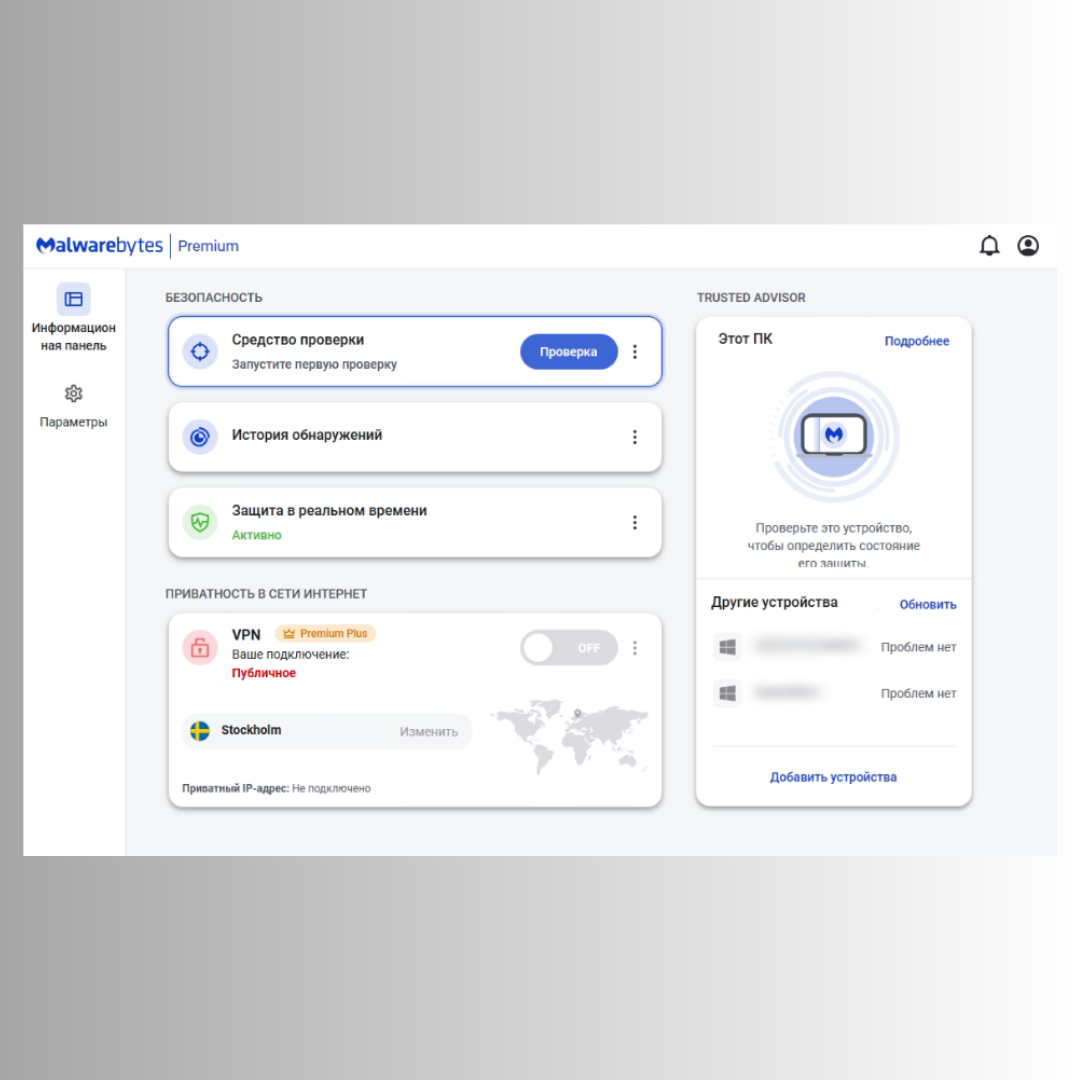Screen dimensions: 1080x1080
Task: Open three-dot menu for История обнаружений
Action: (635, 437)
